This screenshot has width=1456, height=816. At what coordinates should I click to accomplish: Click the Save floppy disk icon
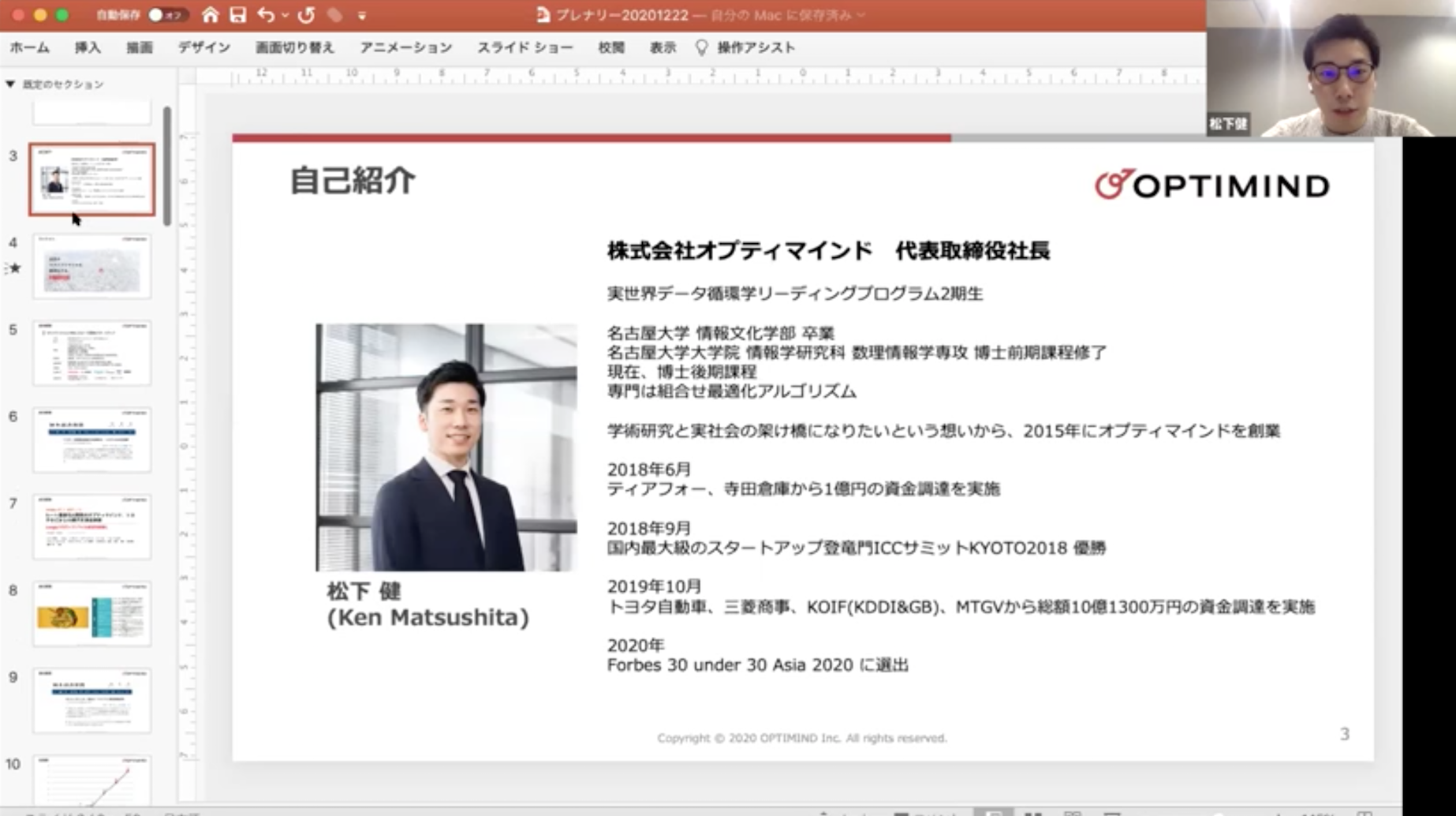click(237, 15)
